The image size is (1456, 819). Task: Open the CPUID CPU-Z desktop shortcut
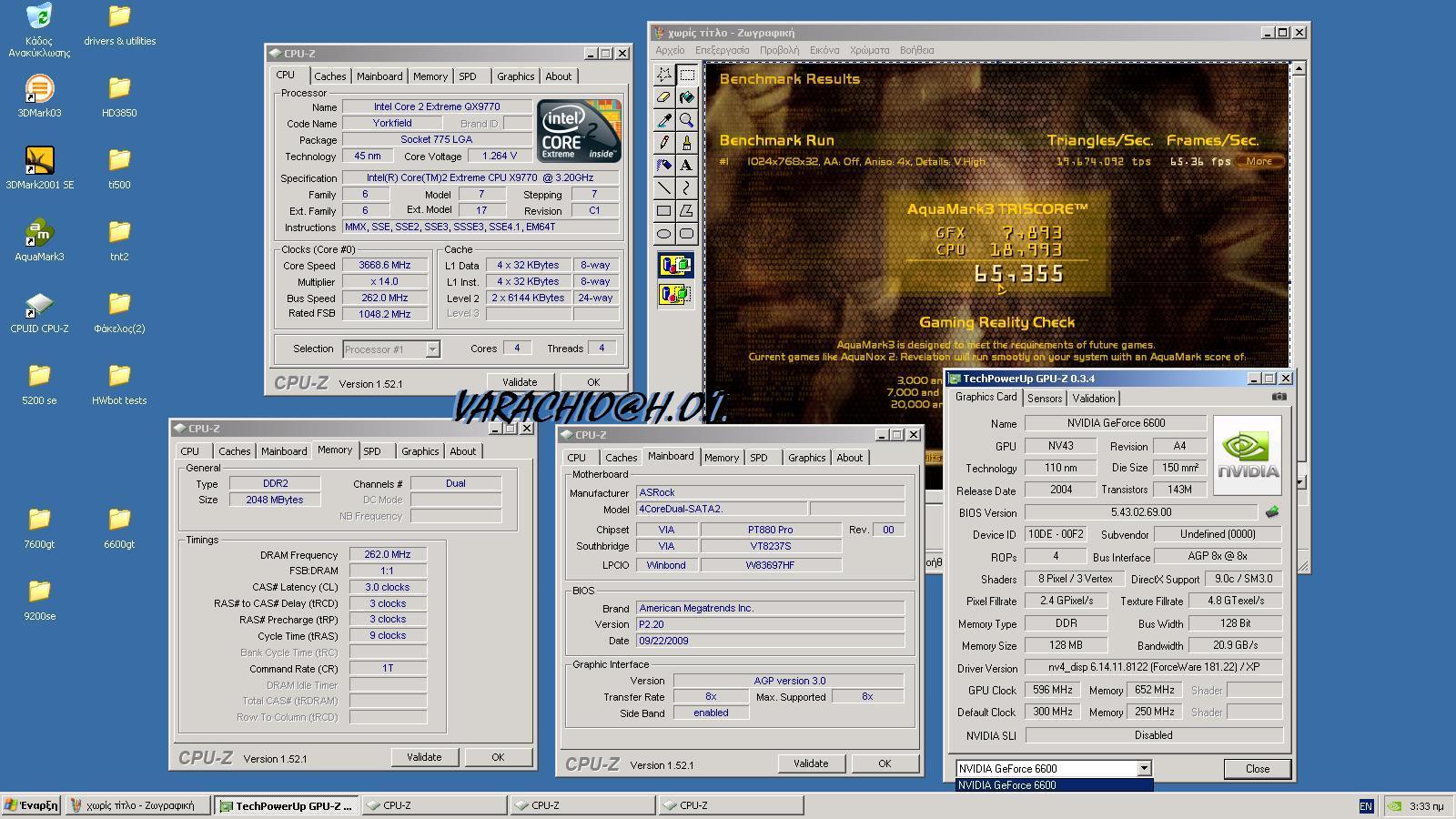[39, 312]
